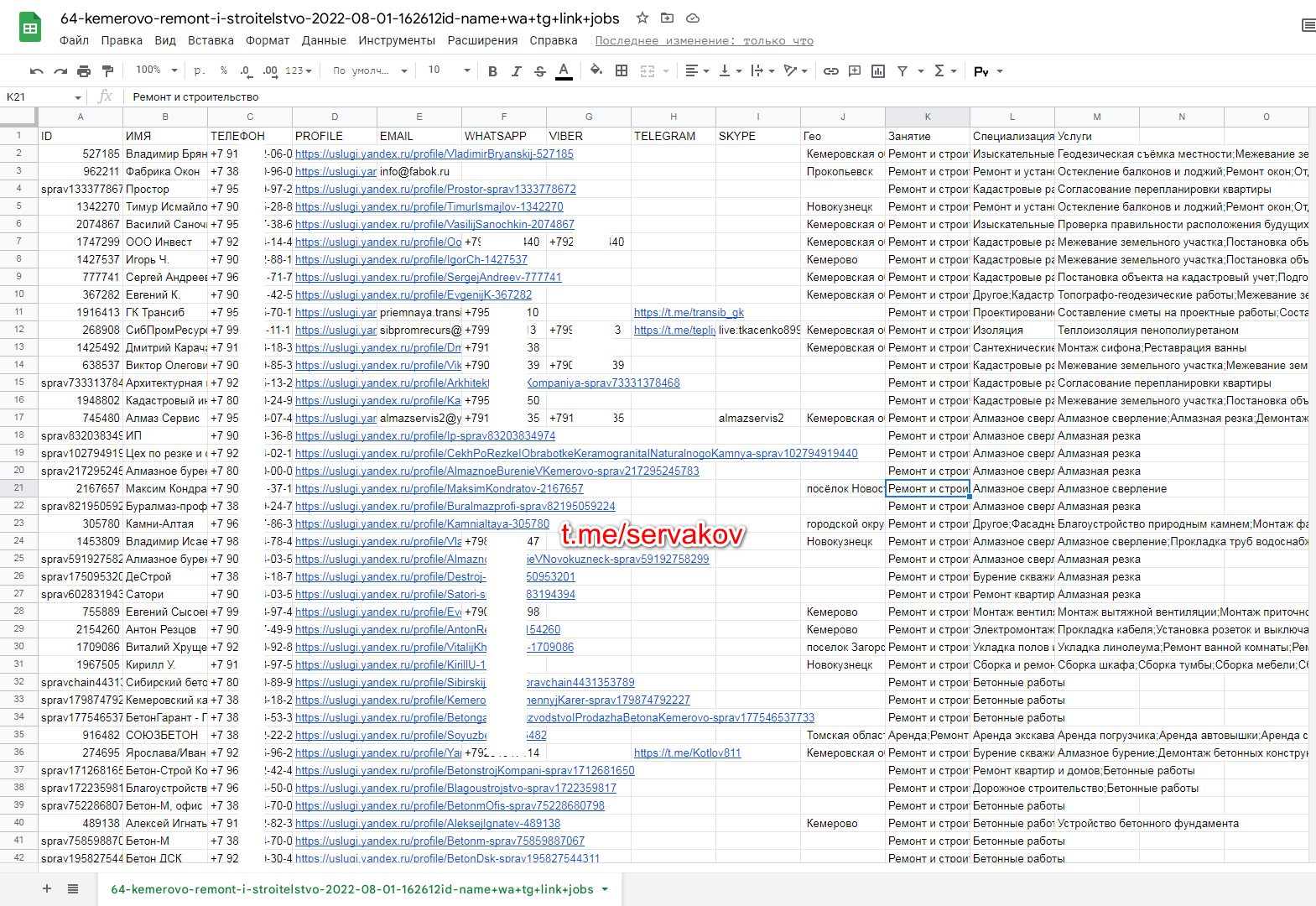The image size is (1316, 906).
Task: Open the Вставка menu
Action: pos(211,40)
